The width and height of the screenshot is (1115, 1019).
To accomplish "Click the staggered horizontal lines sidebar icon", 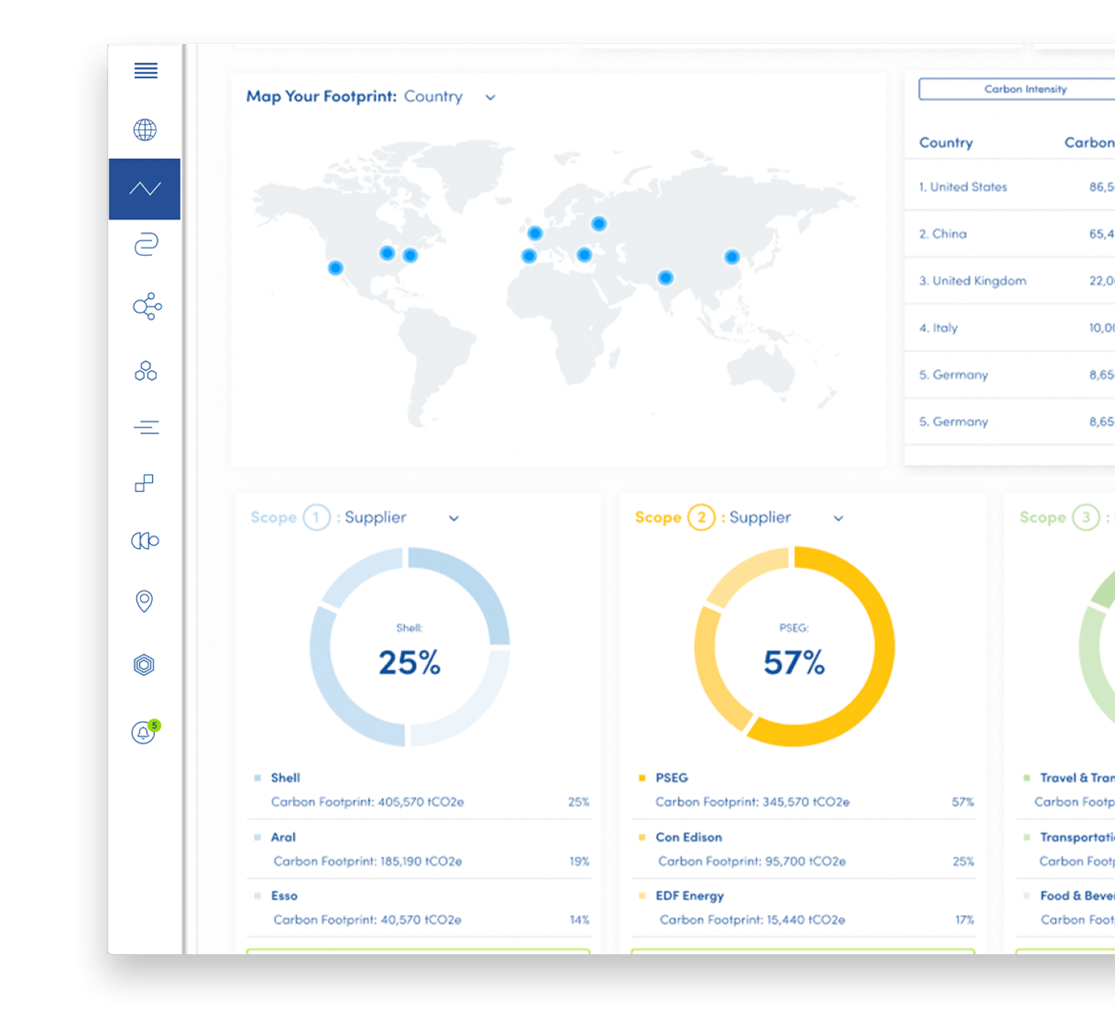I will pos(146,427).
